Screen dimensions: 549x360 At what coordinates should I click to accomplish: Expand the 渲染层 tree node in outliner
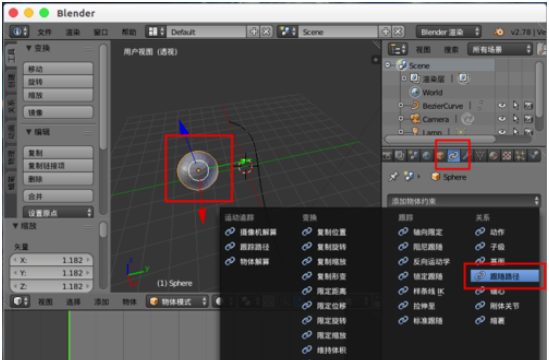coord(404,78)
